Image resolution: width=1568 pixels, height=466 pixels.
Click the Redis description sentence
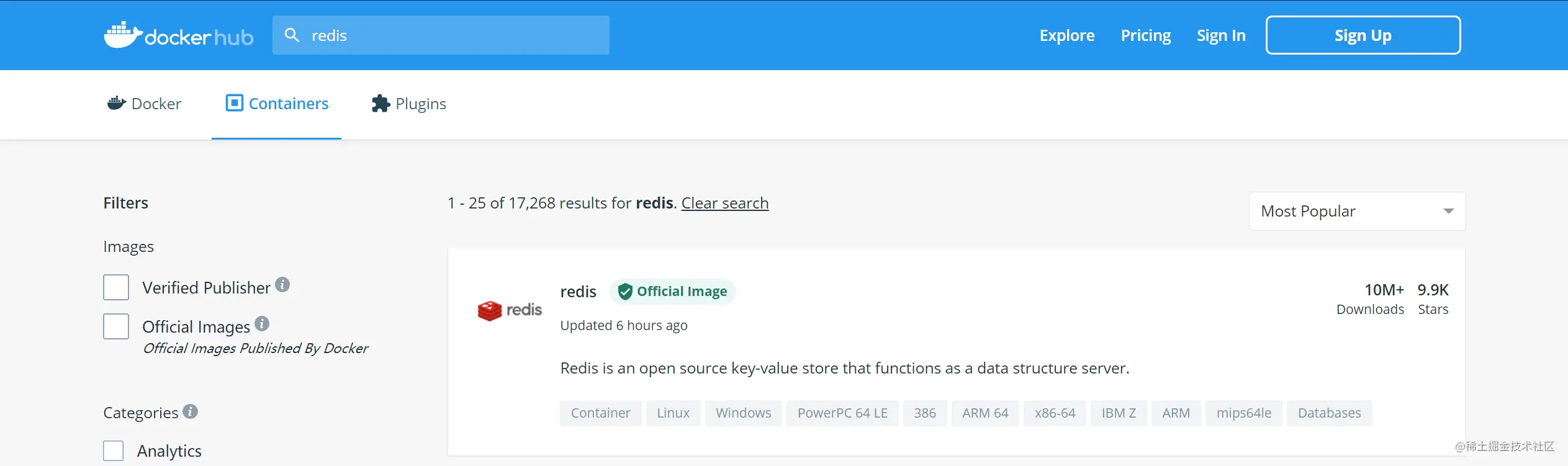coord(845,369)
